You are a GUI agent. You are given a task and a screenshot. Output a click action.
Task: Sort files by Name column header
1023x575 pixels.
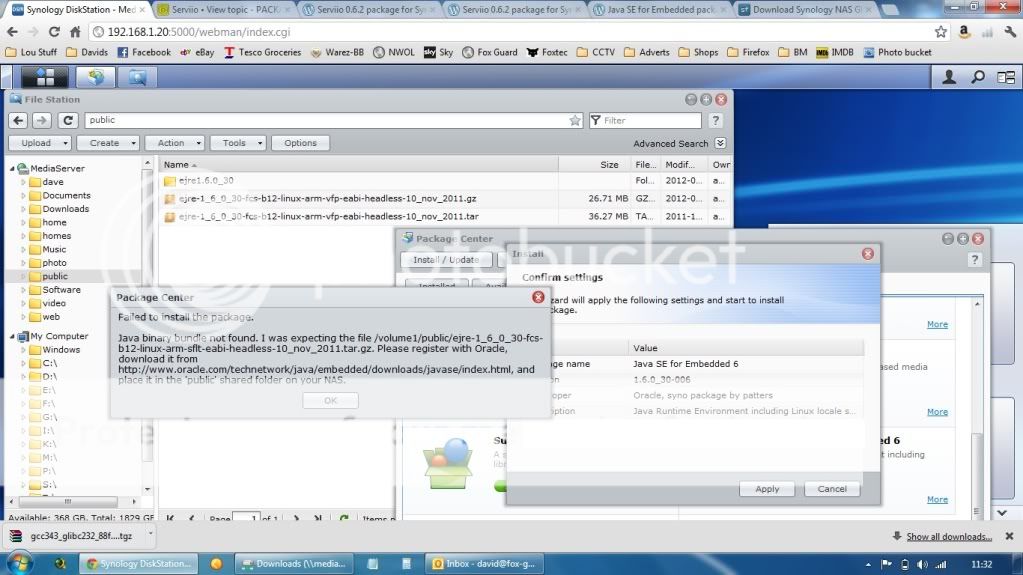(176, 164)
